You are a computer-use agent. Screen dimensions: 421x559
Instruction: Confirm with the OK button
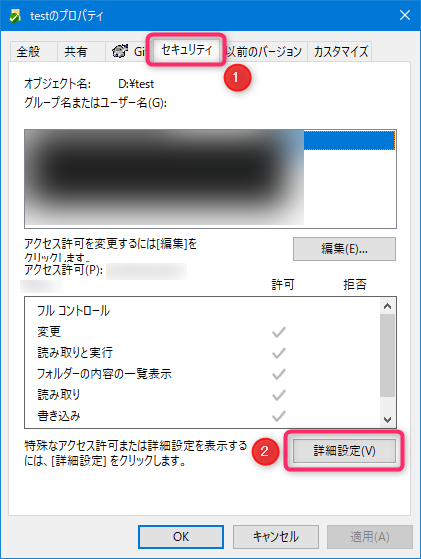tap(181, 537)
